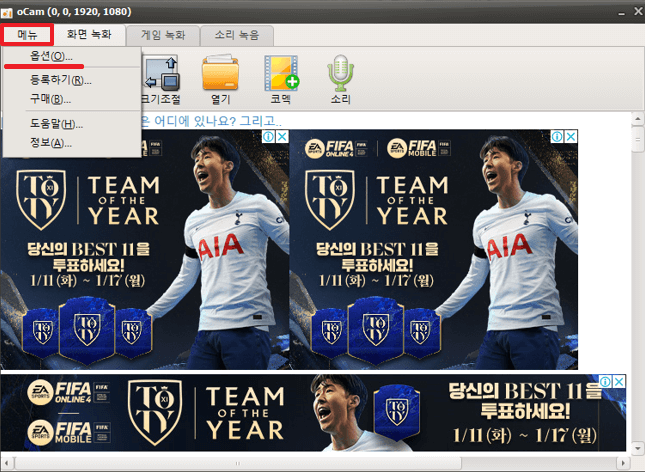Choose 구매(B)... menu entry
The width and height of the screenshot is (645, 472).
(51, 99)
